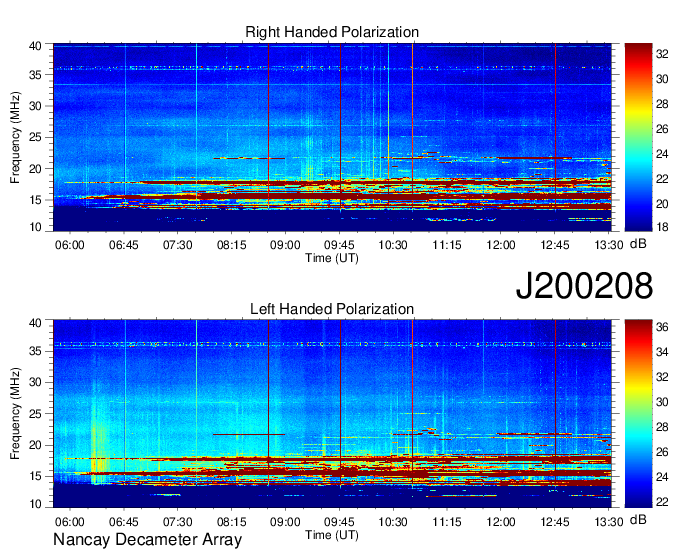Click the 40 MHz frequency tick of Left Handed plot
The image size is (680, 552).
pos(35,323)
